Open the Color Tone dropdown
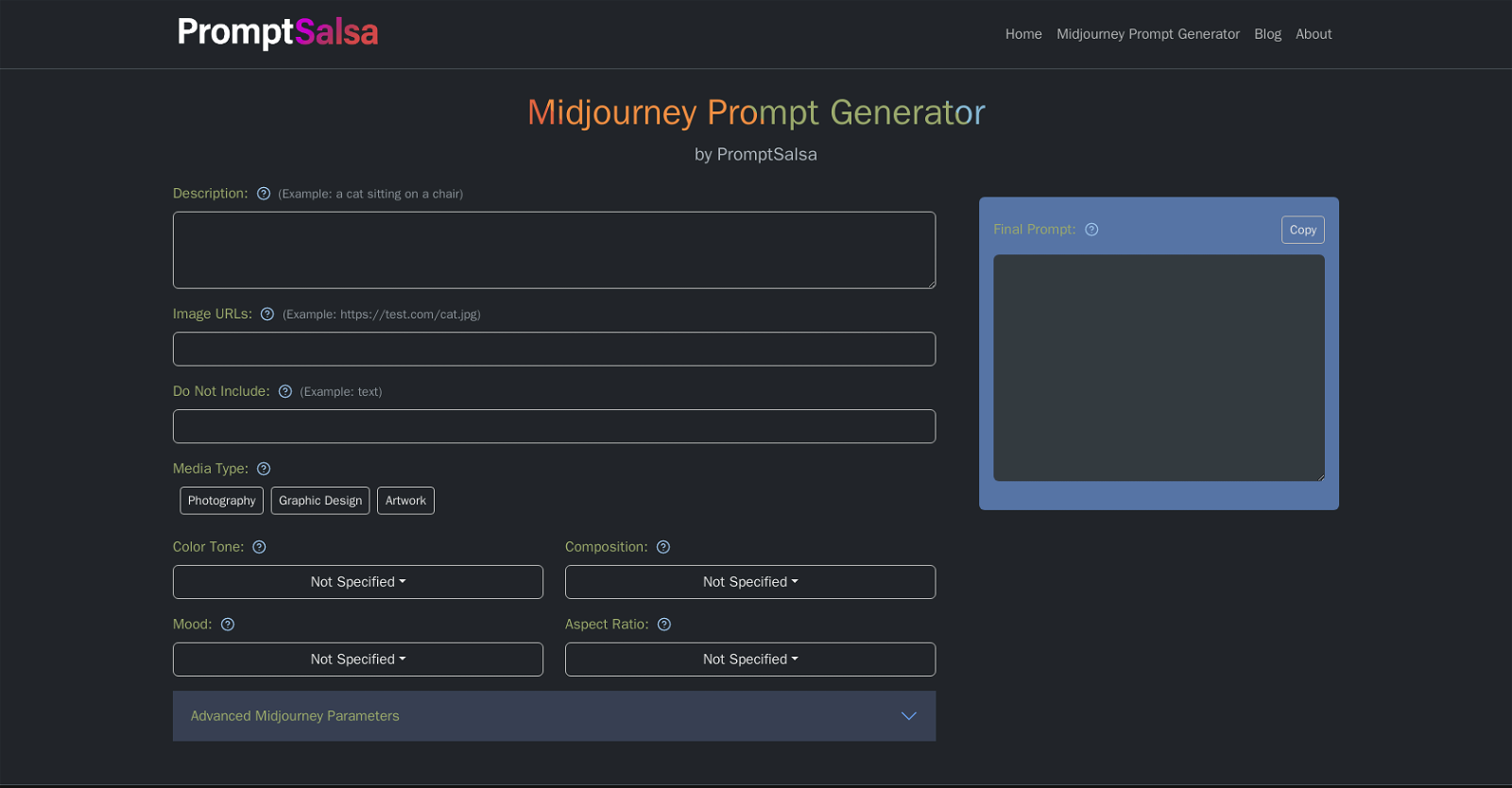This screenshot has width=1512, height=788. 358,582
